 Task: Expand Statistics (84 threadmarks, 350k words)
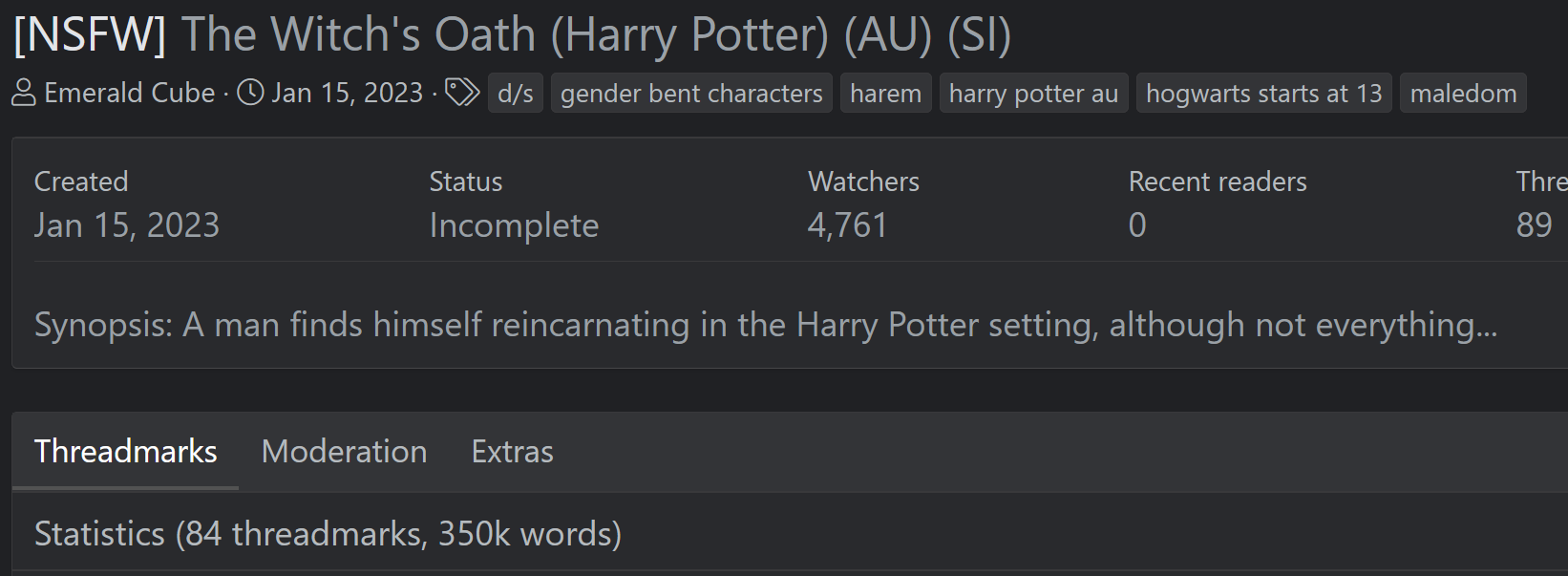click(x=328, y=533)
